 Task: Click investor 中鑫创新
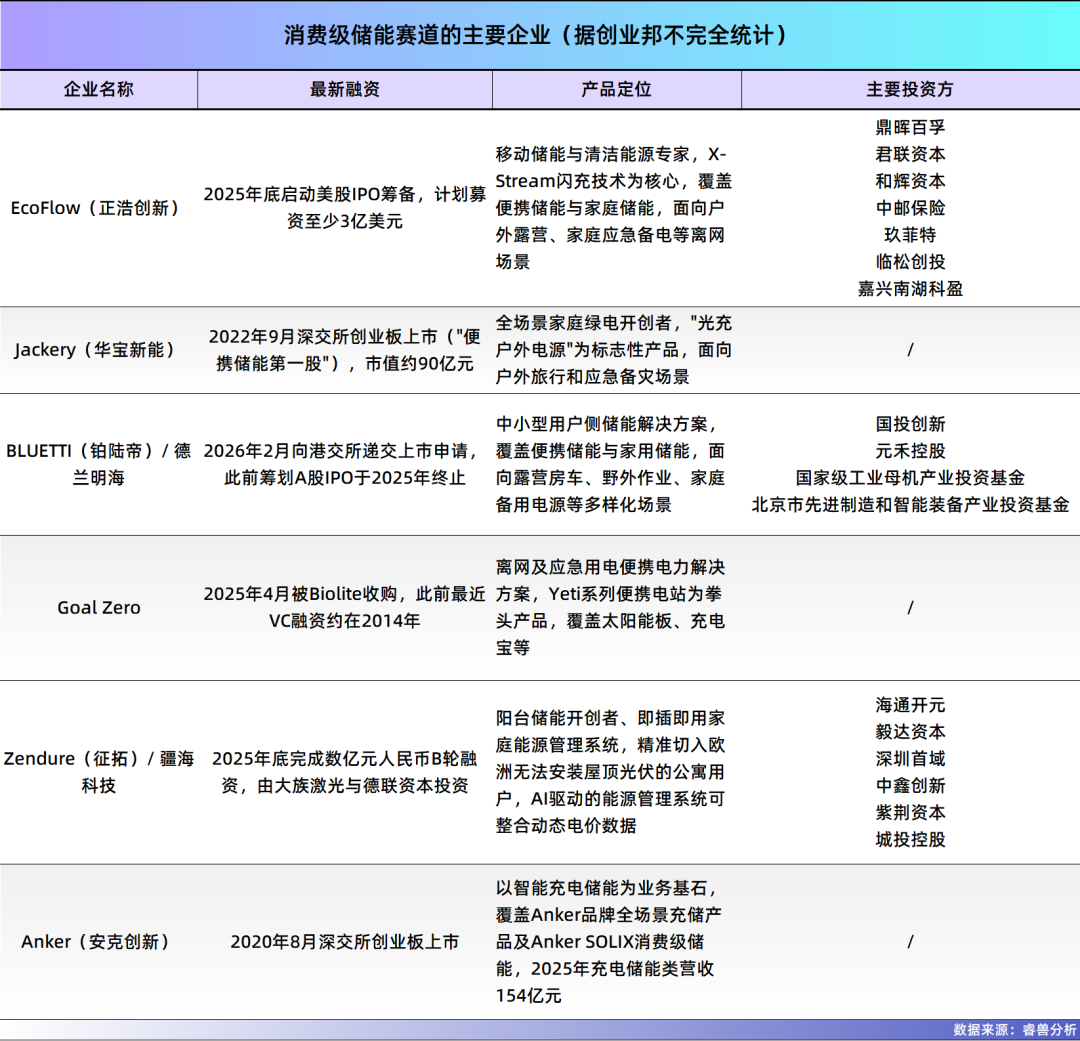click(910, 786)
